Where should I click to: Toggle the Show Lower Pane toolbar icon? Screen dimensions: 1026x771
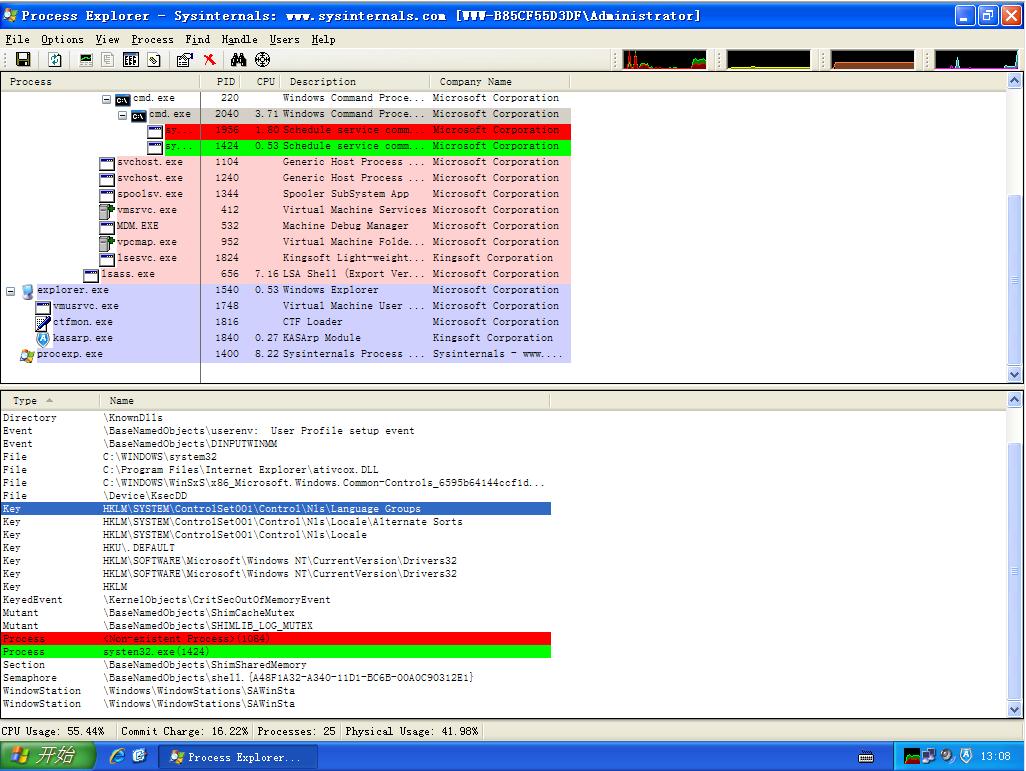tap(130, 60)
